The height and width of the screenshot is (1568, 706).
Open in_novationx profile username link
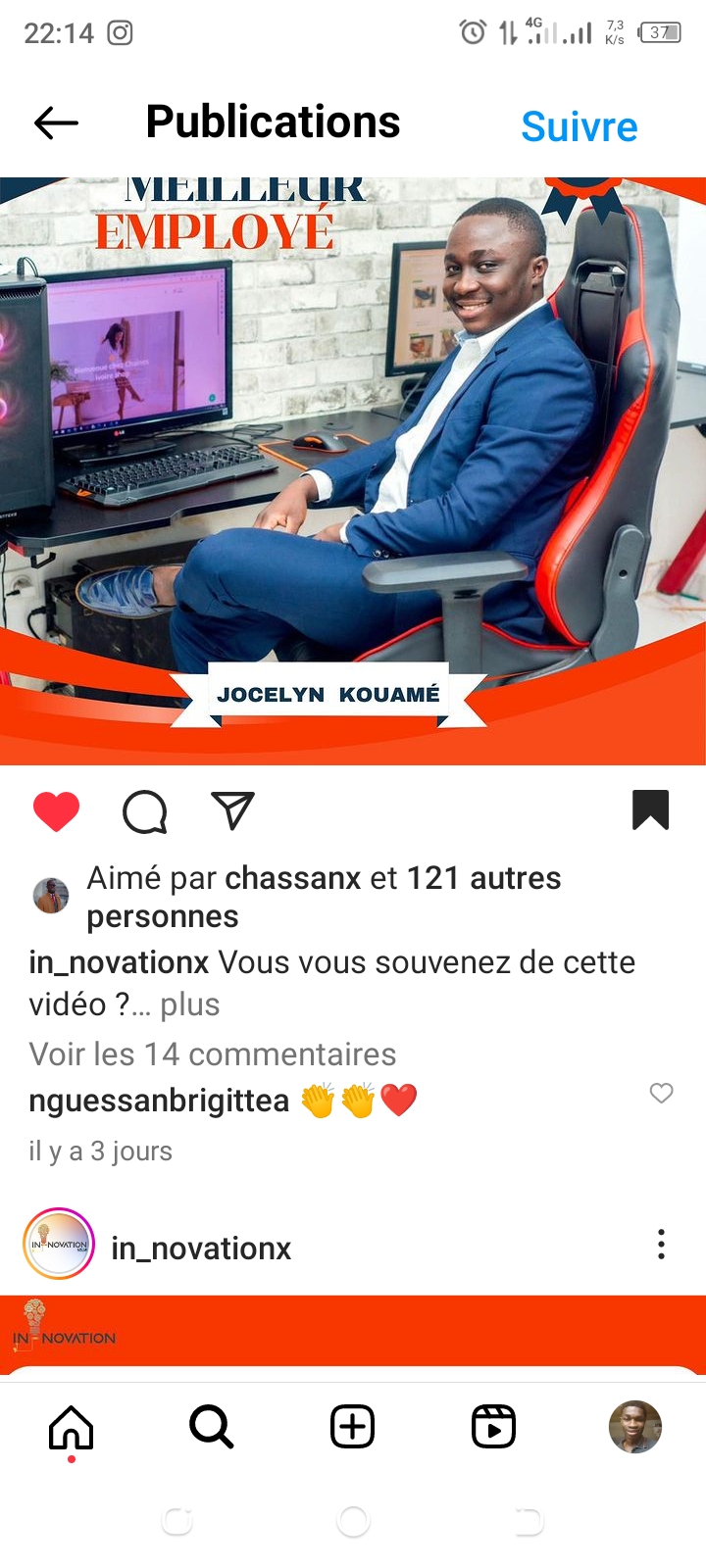tap(201, 1249)
